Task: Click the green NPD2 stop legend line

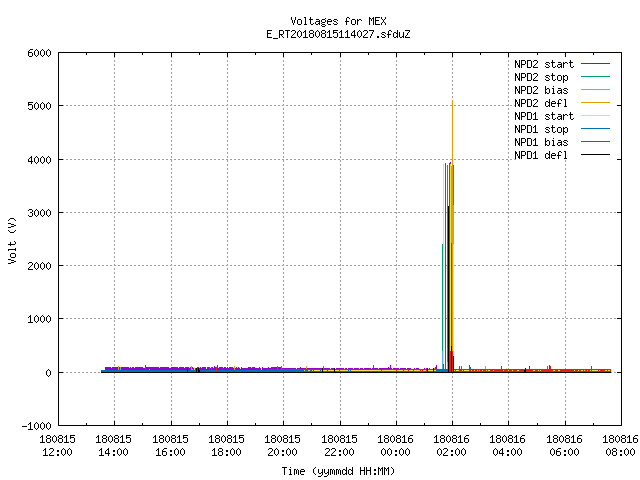Action: click(x=596, y=77)
